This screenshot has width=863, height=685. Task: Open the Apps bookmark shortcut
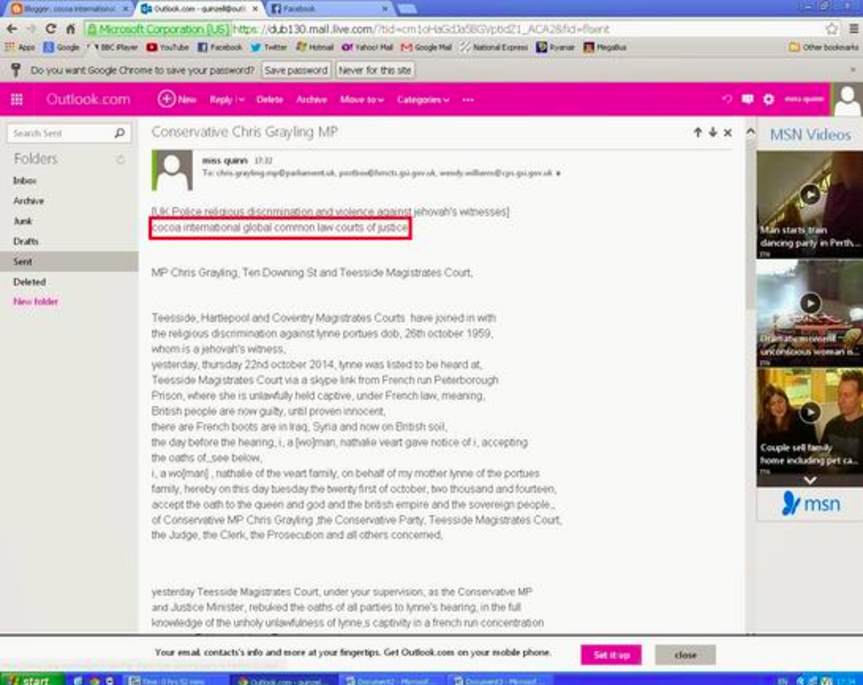click(x=20, y=47)
